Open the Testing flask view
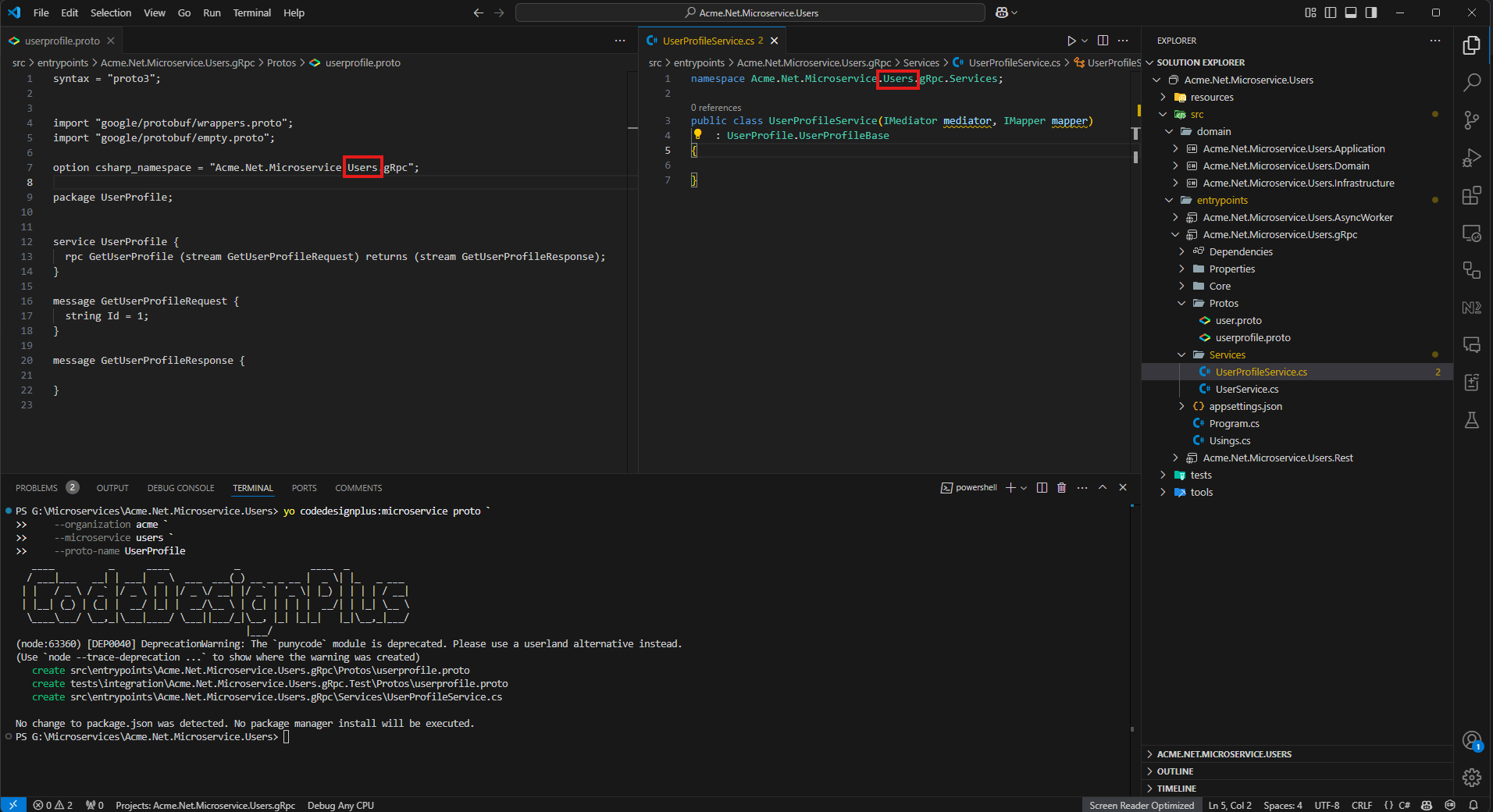This screenshot has height=812, width=1493. [x=1472, y=420]
